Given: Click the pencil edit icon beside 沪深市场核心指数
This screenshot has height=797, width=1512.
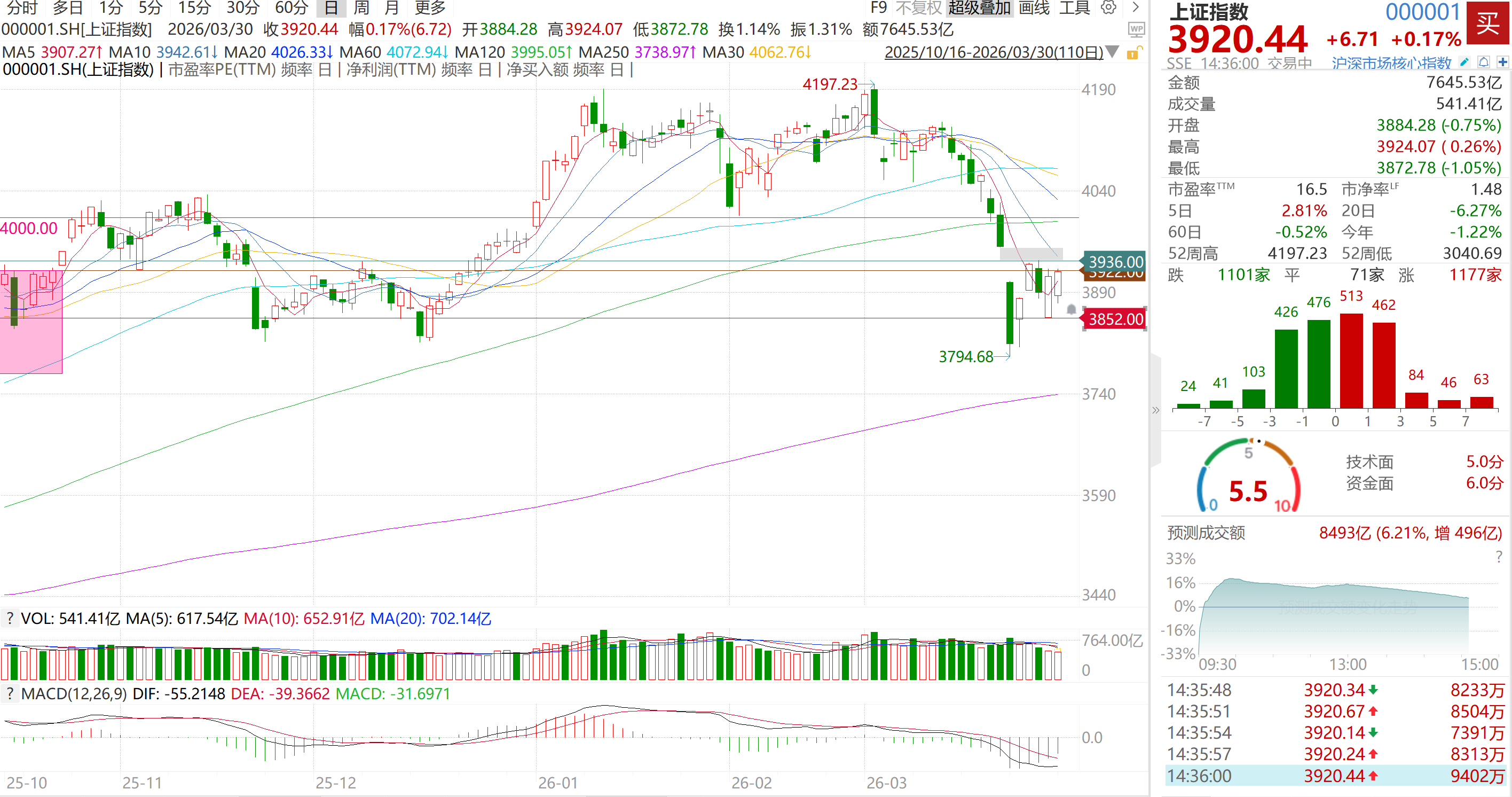Looking at the screenshot, I should [1464, 62].
